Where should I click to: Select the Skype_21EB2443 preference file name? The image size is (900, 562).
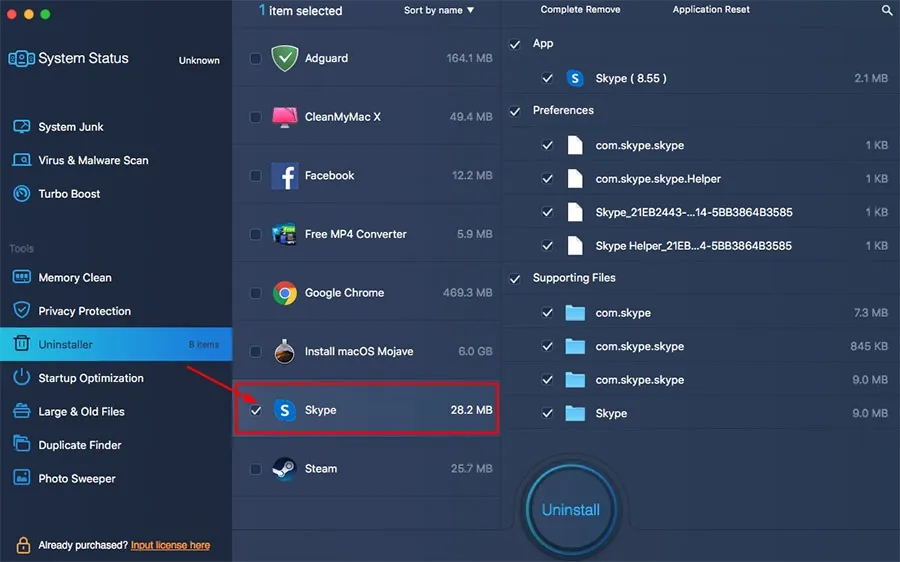(x=694, y=212)
